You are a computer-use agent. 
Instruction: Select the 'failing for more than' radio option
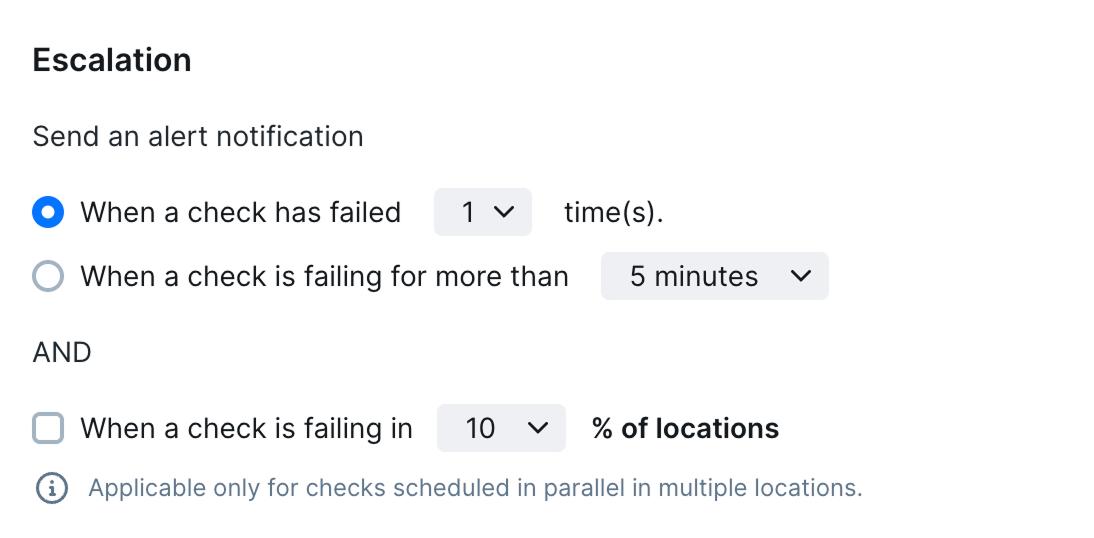click(48, 276)
